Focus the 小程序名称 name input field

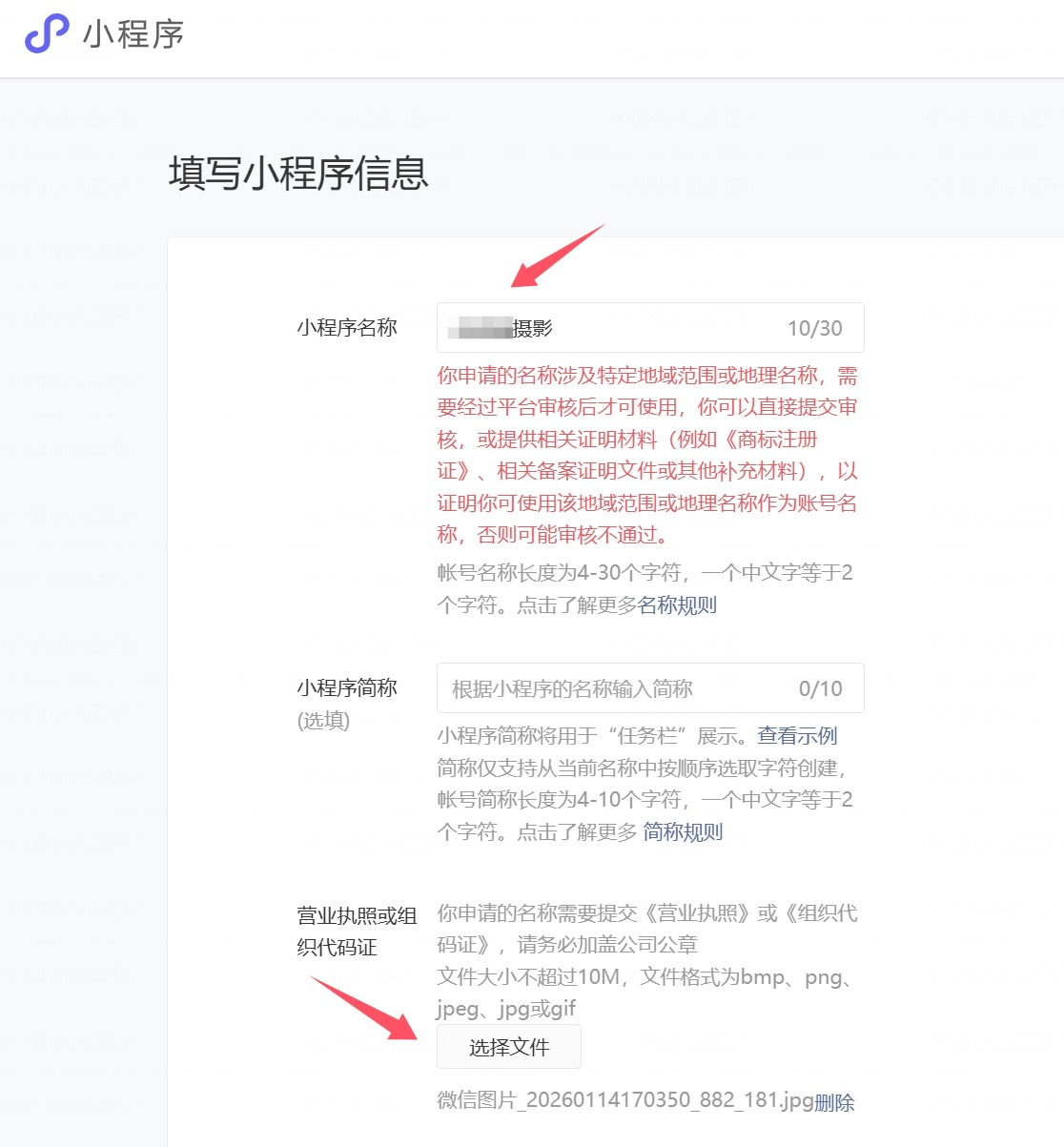click(x=650, y=328)
